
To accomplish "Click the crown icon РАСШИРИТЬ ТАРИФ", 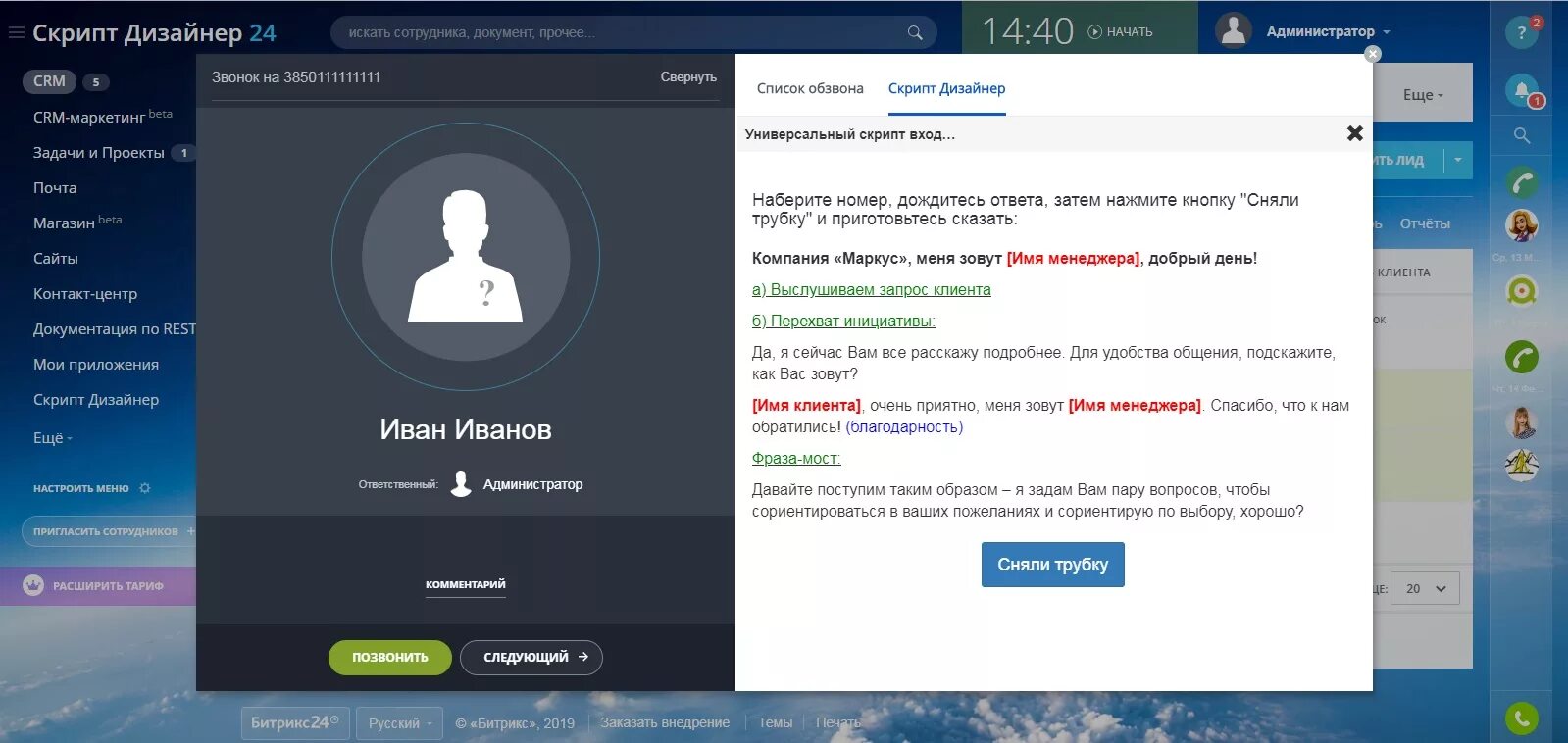I will tap(33, 585).
